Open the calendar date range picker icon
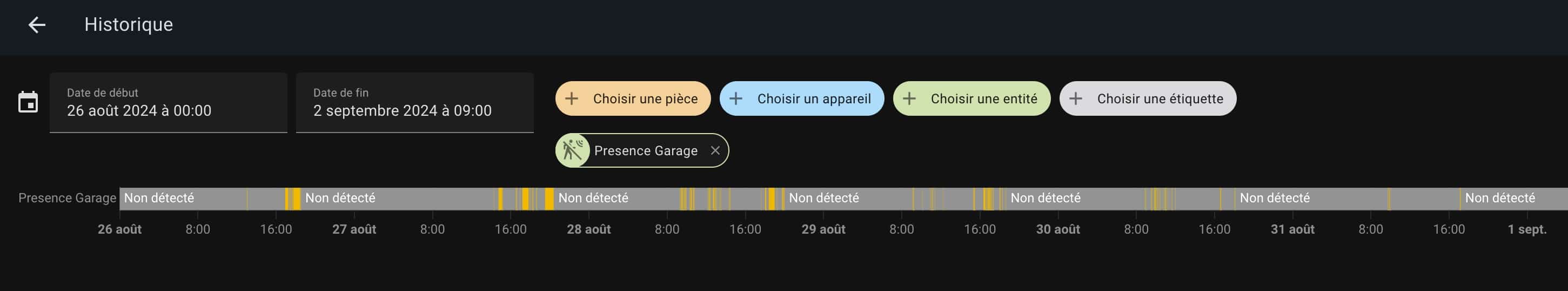 pyautogui.click(x=28, y=102)
